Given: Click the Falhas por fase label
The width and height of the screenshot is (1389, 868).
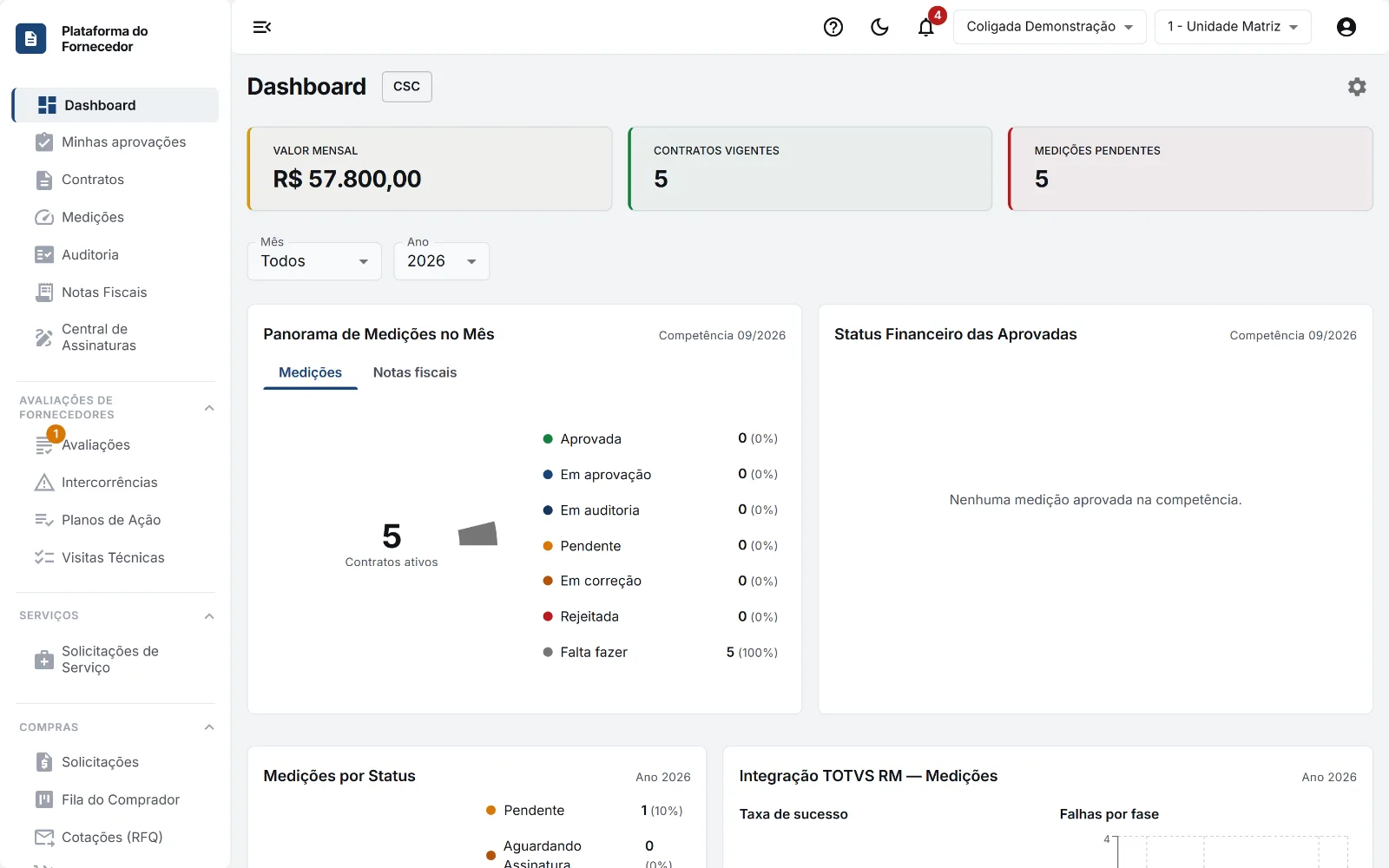Looking at the screenshot, I should pos(1109,814).
